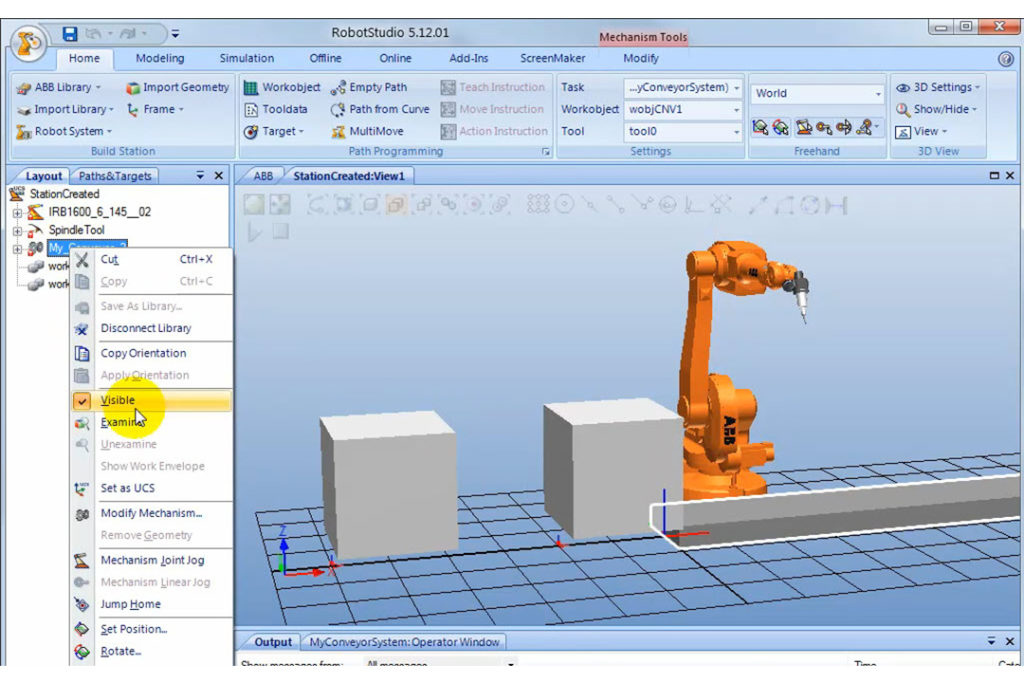This screenshot has width=1024, height=683.
Task: Open the View dropdown in 3D View
Action: [921, 131]
